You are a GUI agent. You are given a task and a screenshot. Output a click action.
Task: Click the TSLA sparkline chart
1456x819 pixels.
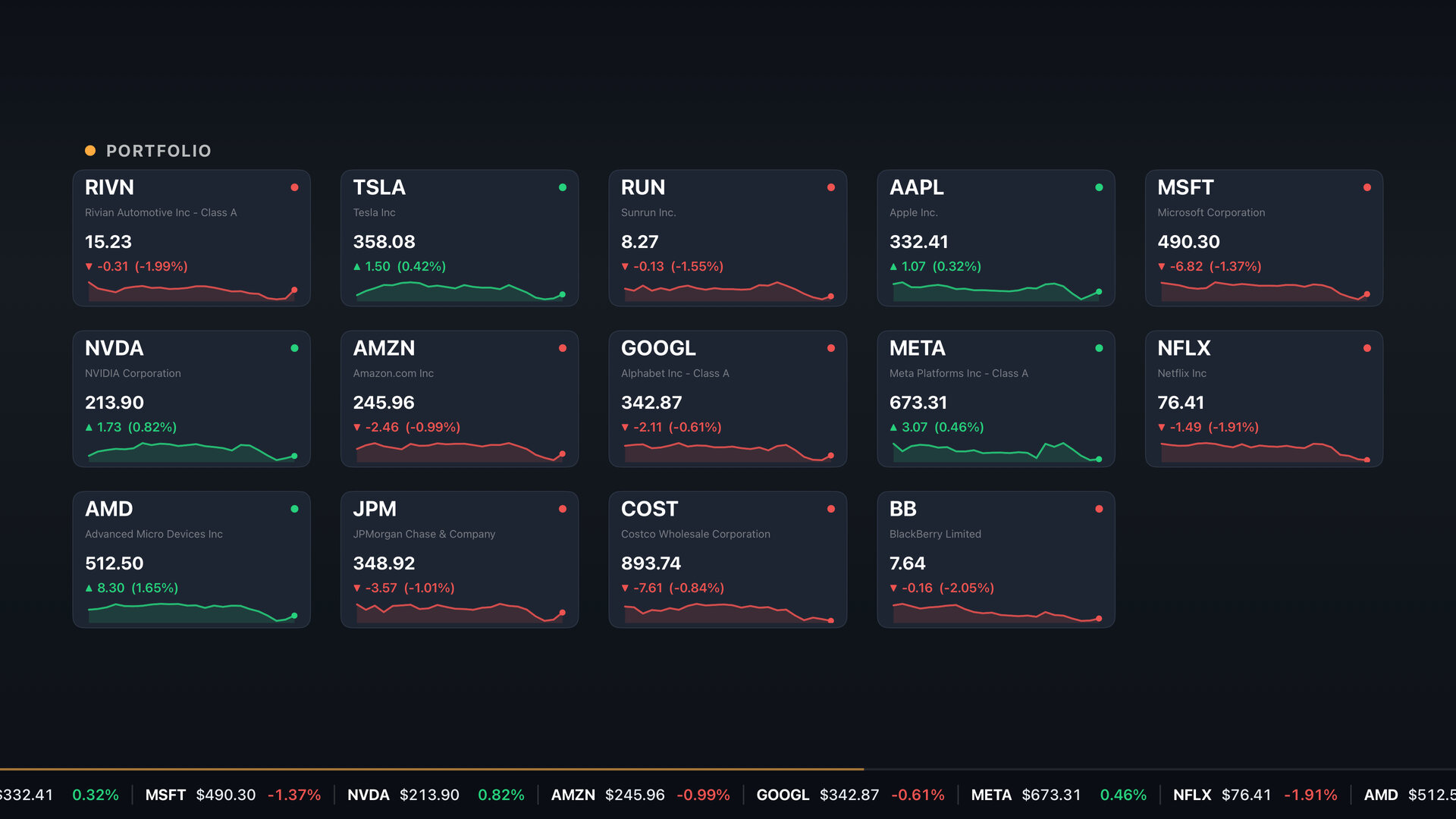(460, 291)
